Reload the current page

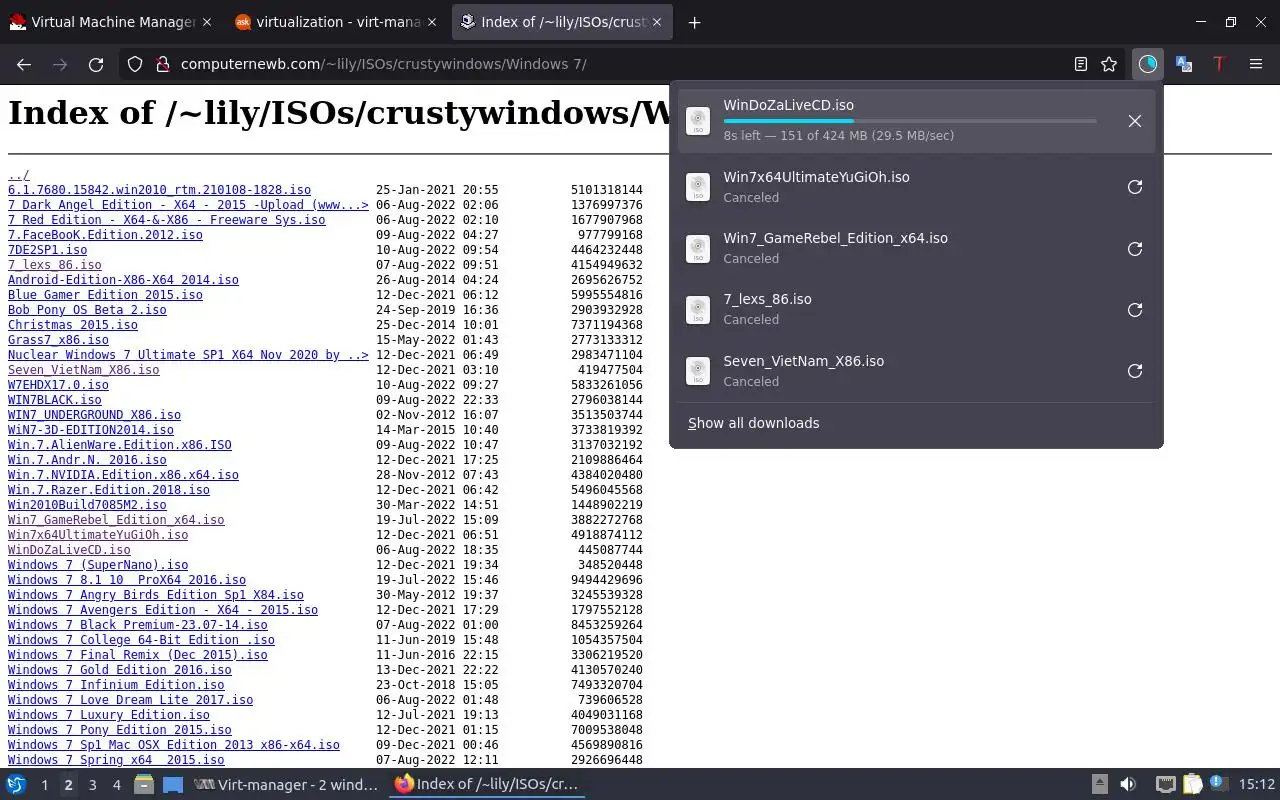[x=96, y=64]
